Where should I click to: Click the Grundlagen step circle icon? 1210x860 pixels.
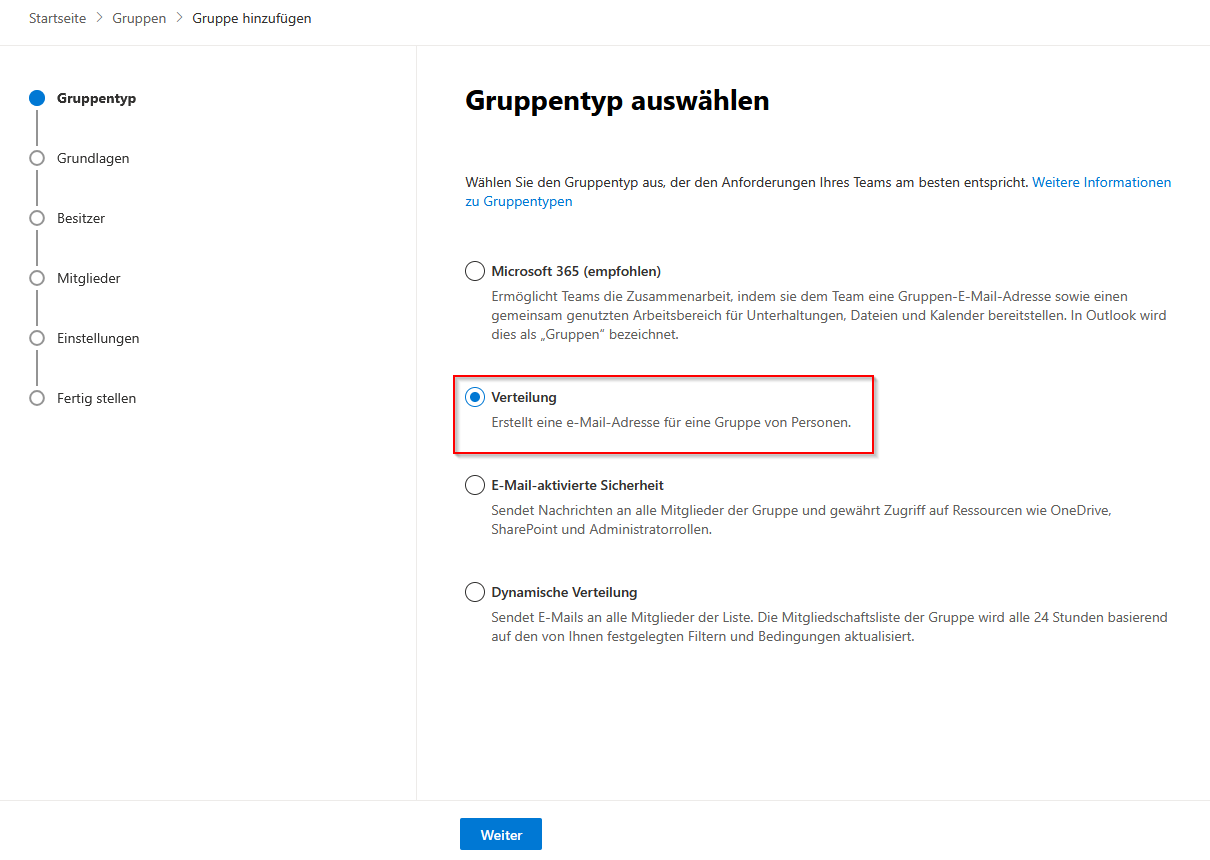coord(37,158)
